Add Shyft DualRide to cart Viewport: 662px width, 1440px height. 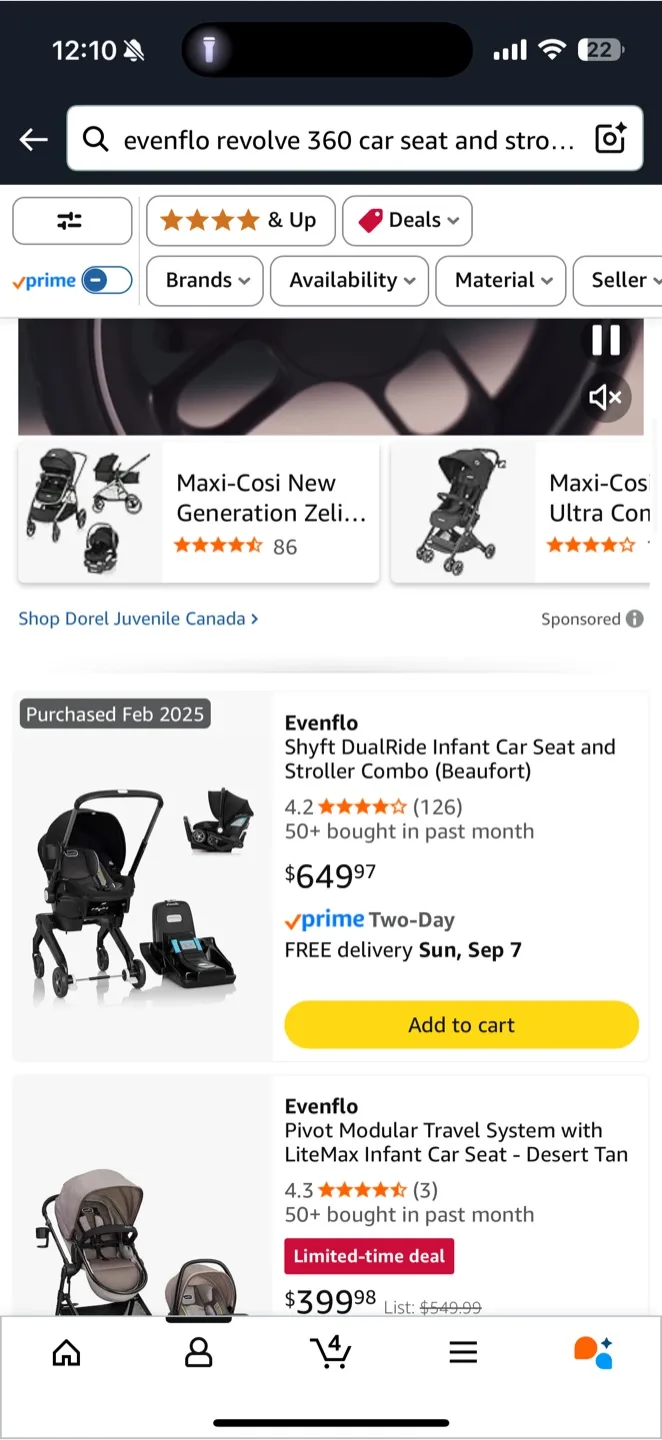(x=461, y=1025)
